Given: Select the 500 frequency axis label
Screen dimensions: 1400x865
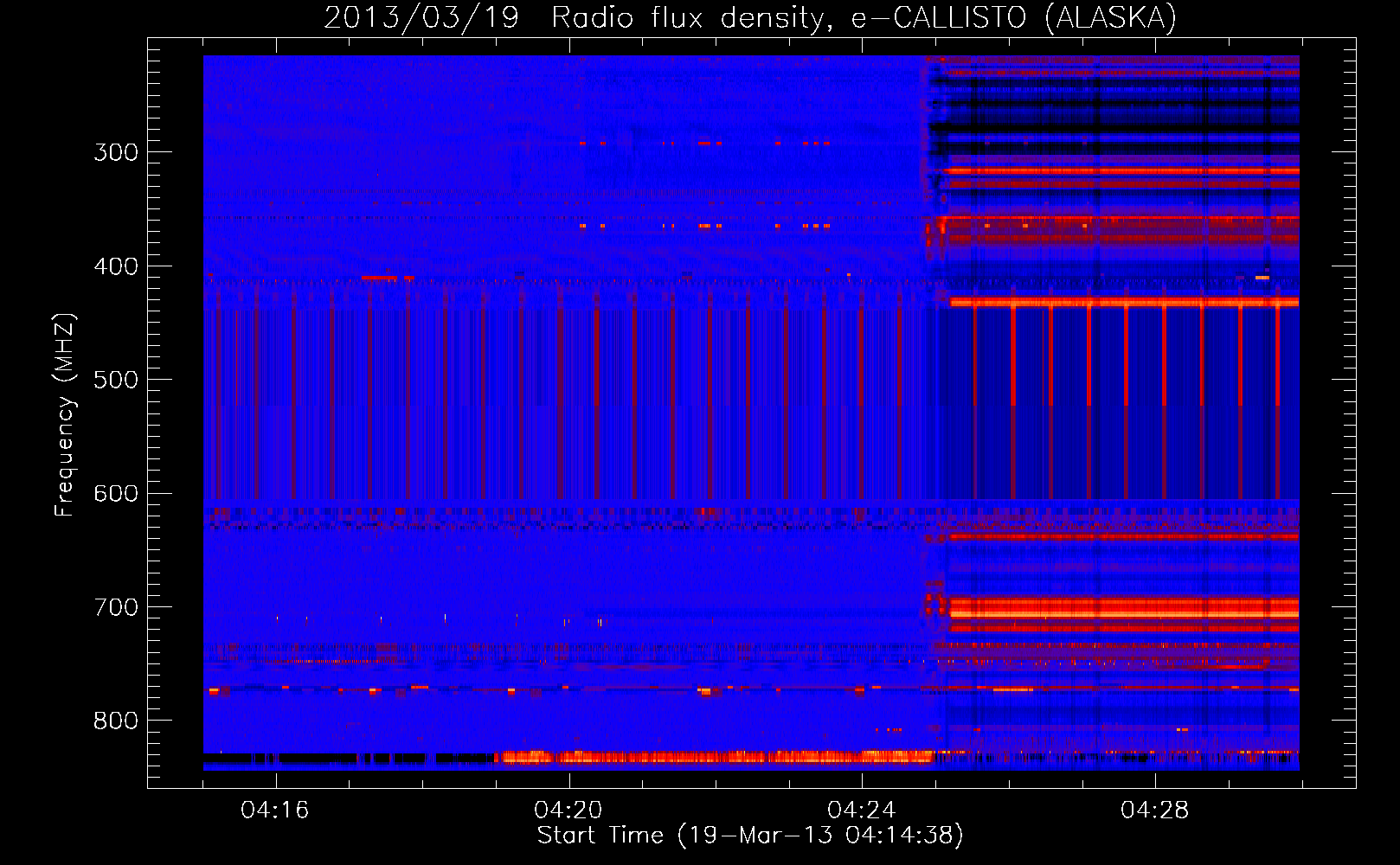Looking at the screenshot, I should (116, 380).
